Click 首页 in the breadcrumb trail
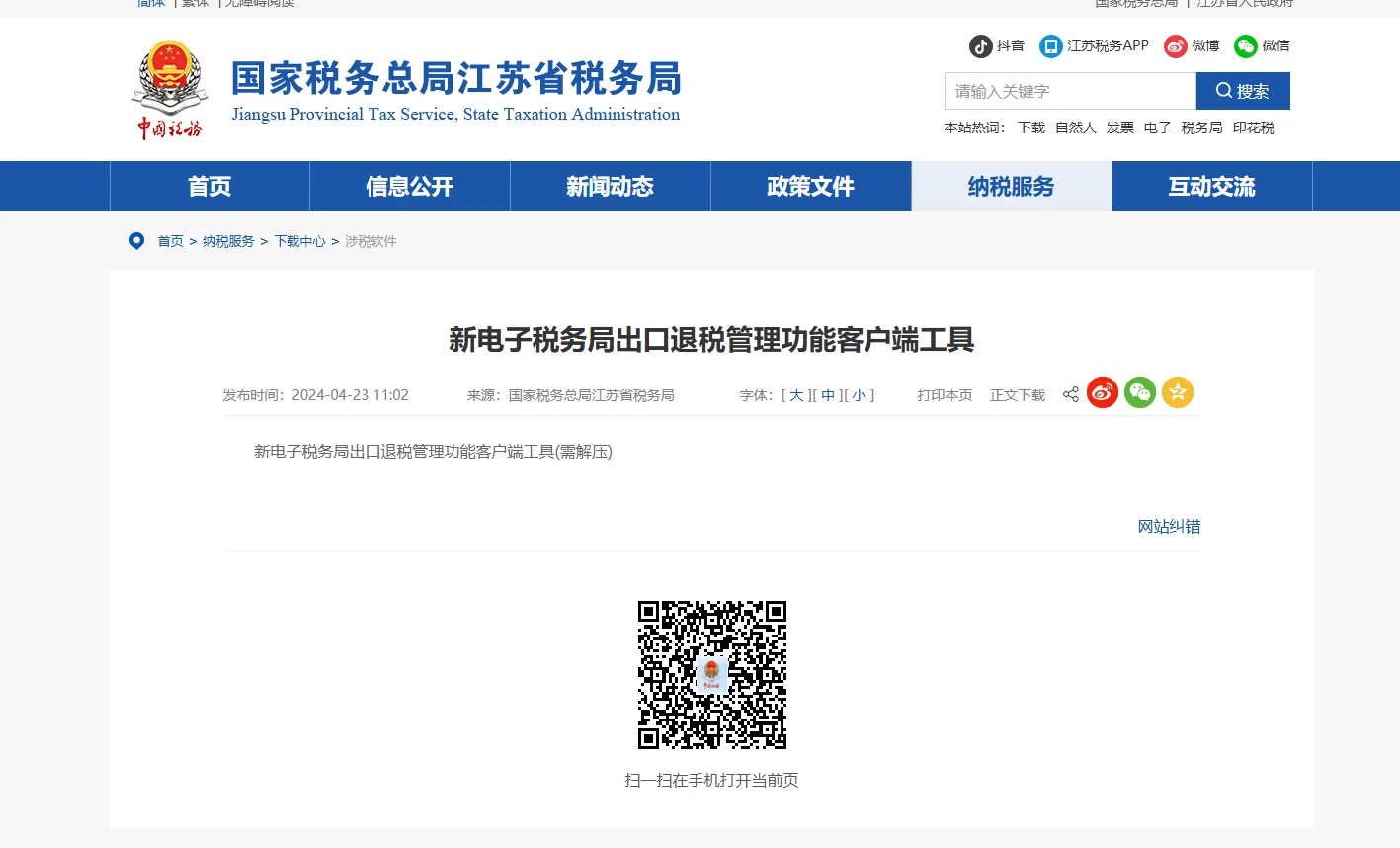The width and height of the screenshot is (1400, 848). click(x=171, y=241)
